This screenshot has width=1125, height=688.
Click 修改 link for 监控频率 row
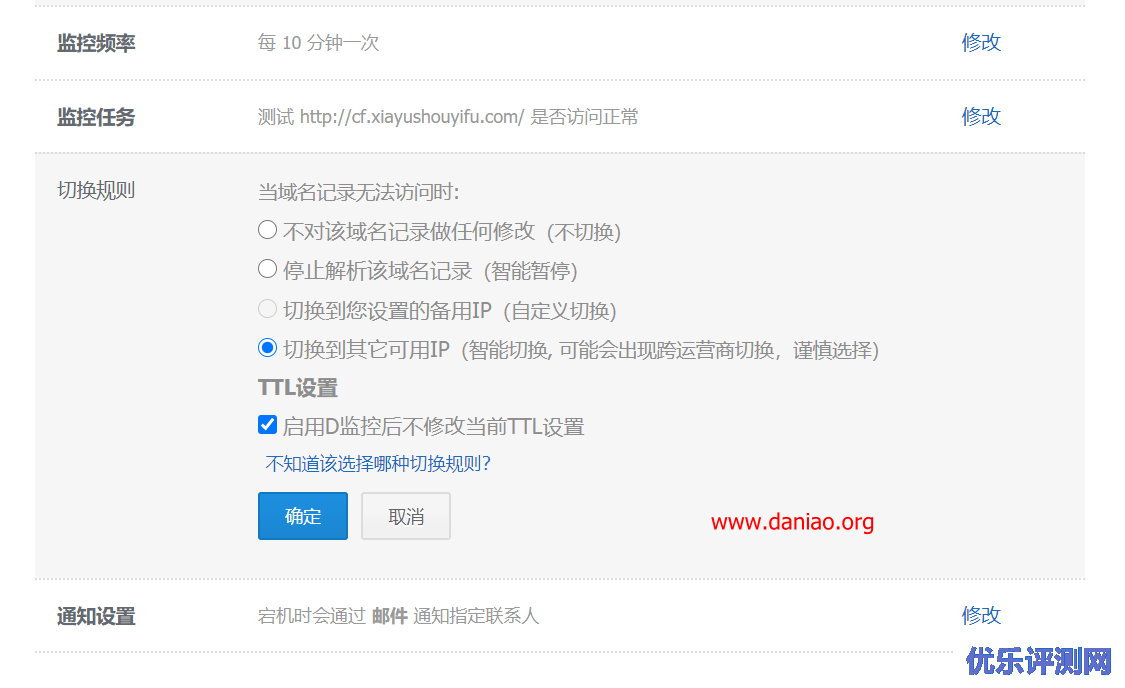pos(981,42)
